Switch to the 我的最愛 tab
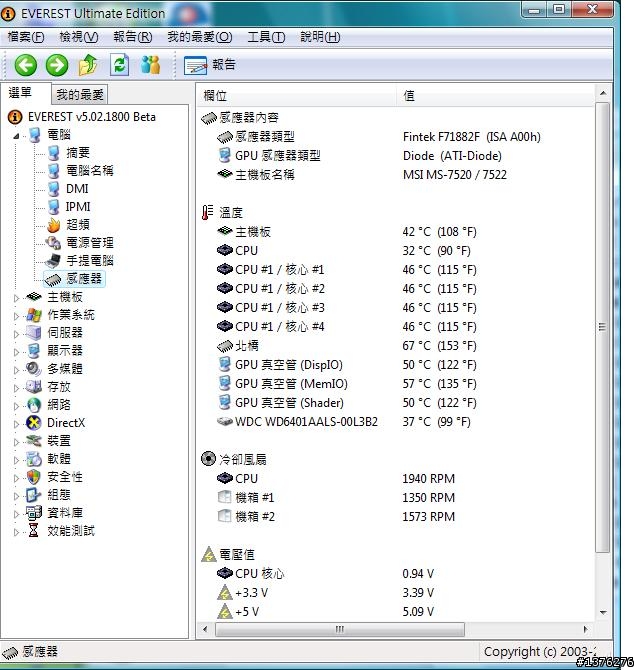Screen dimensions: 640x670 pos(80,94)
